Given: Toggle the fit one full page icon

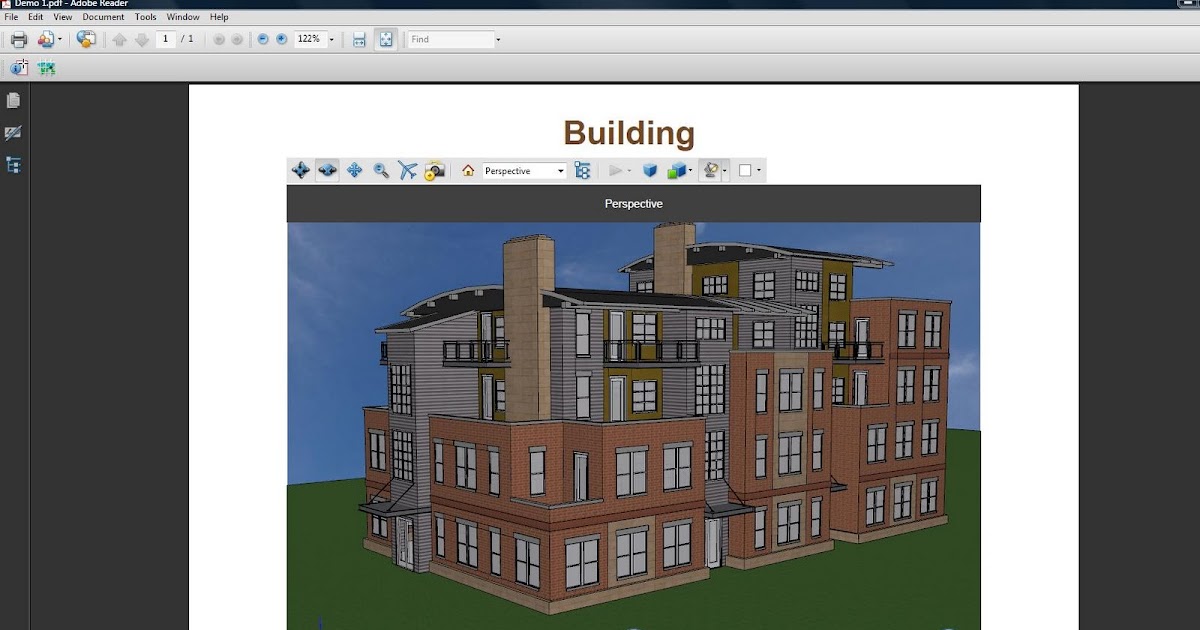Looking at the screenshot, I should point(386,40).
